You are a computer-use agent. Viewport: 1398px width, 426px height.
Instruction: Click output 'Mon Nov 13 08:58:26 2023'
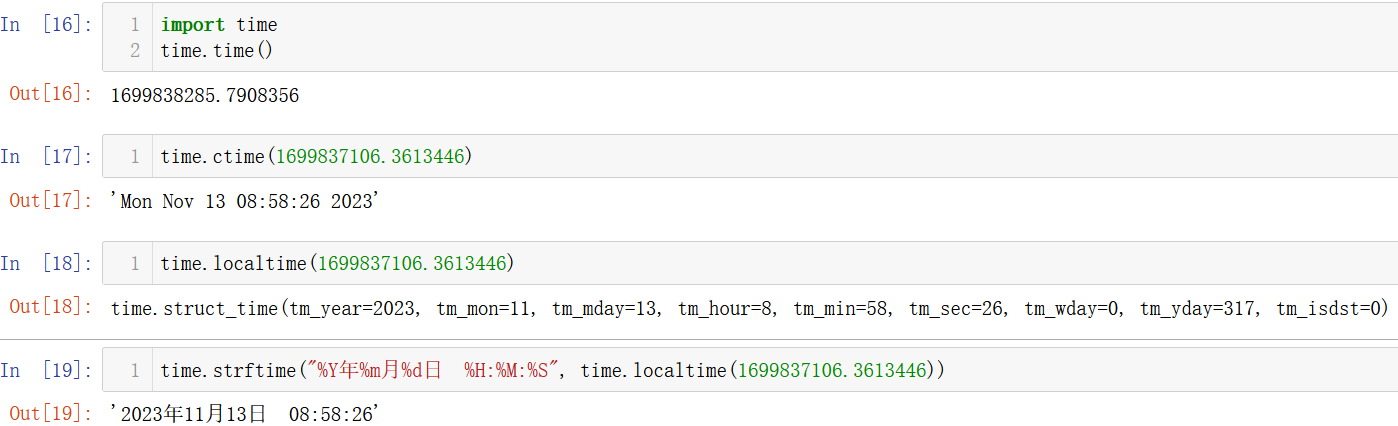click(246, 202)
